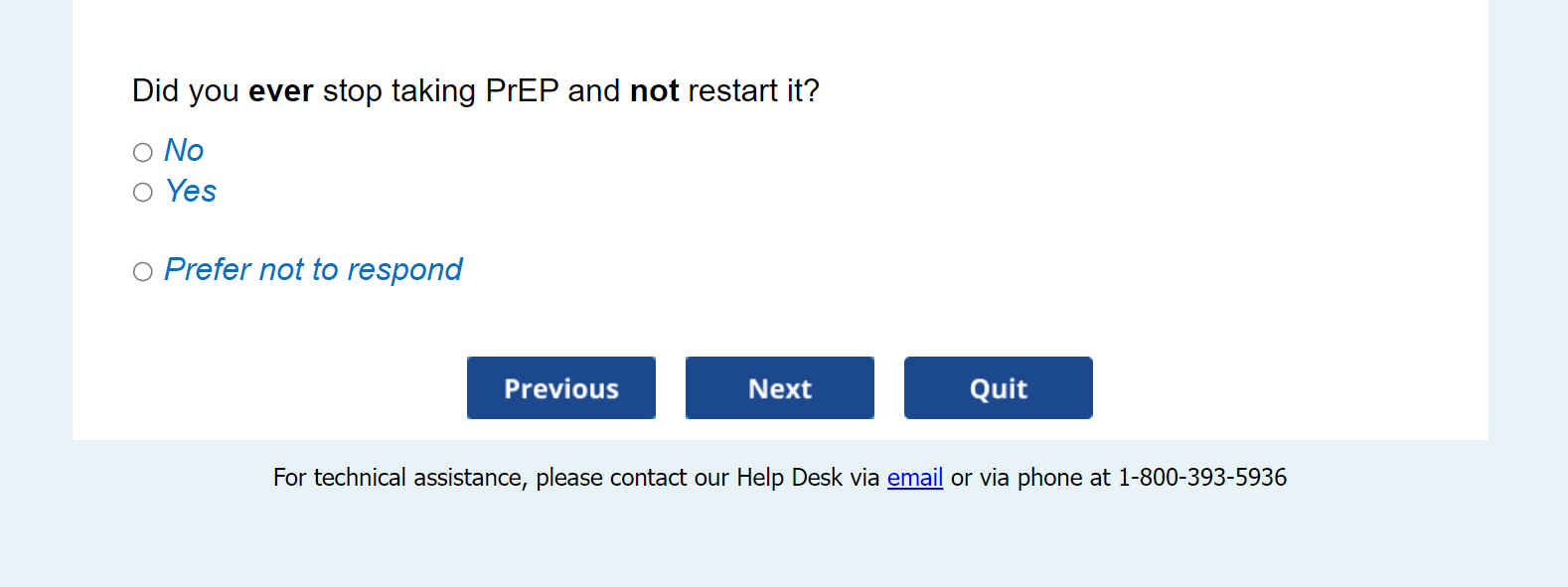Select the "No" radio button
Viewport: 1568px width, 587px height.
143,152
